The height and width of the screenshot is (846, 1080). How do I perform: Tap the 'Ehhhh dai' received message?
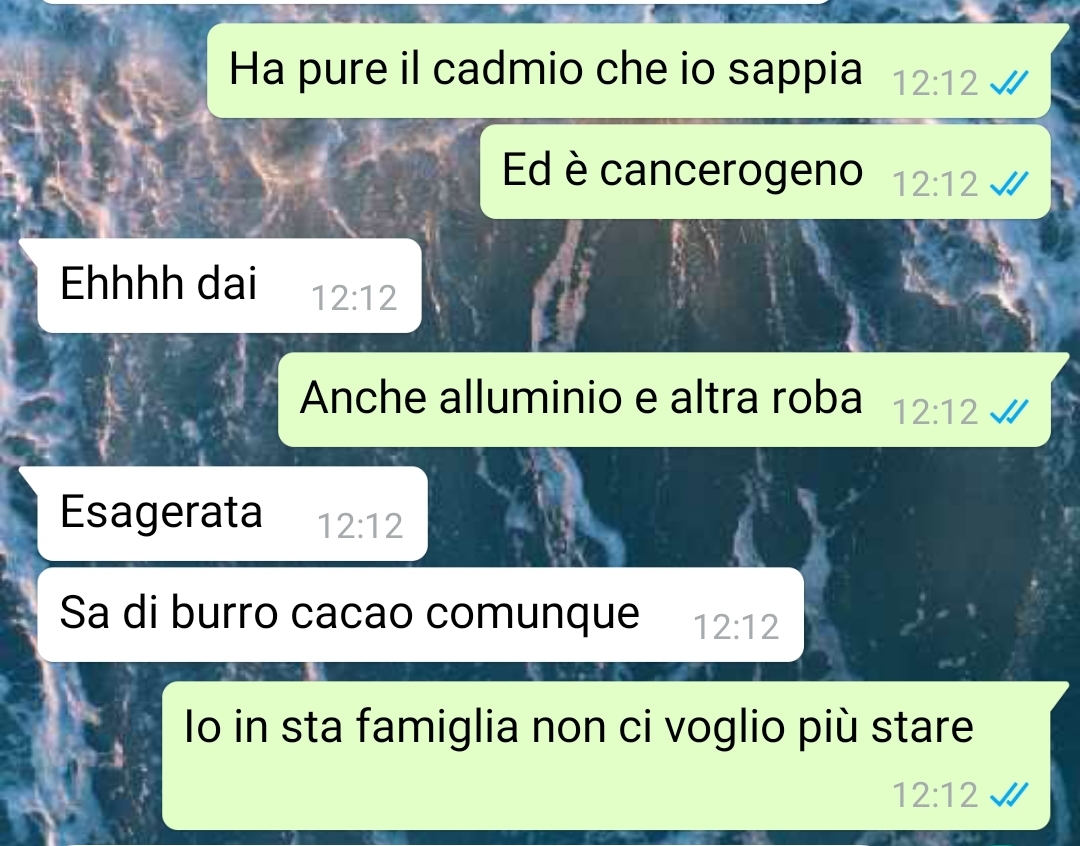[x=229, y=286]
